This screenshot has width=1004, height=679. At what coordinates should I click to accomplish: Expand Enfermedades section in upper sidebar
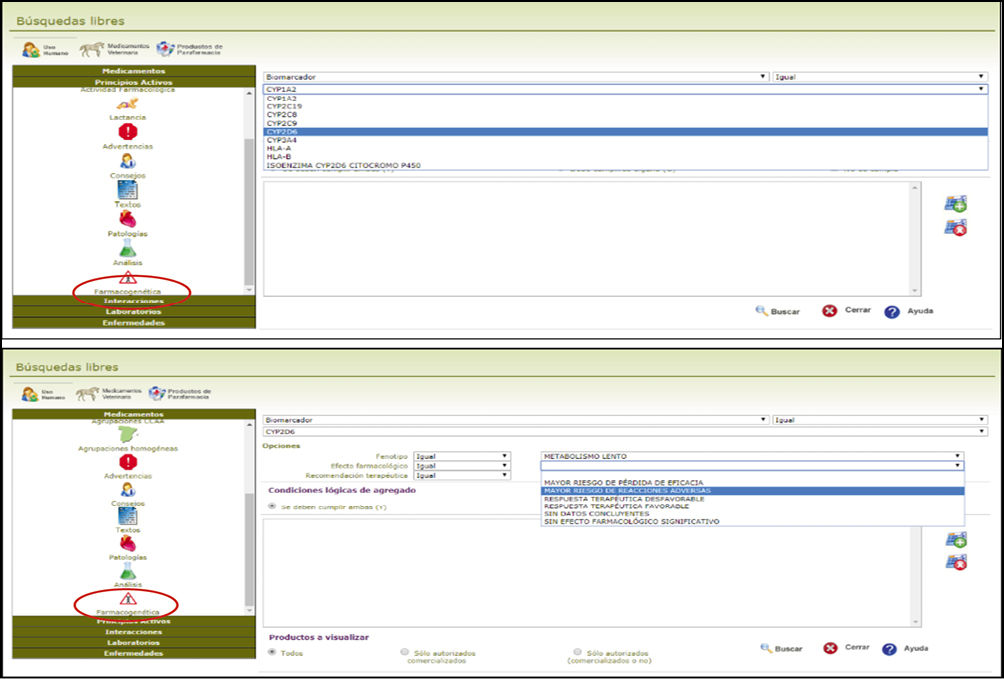(x=133, y=322)
